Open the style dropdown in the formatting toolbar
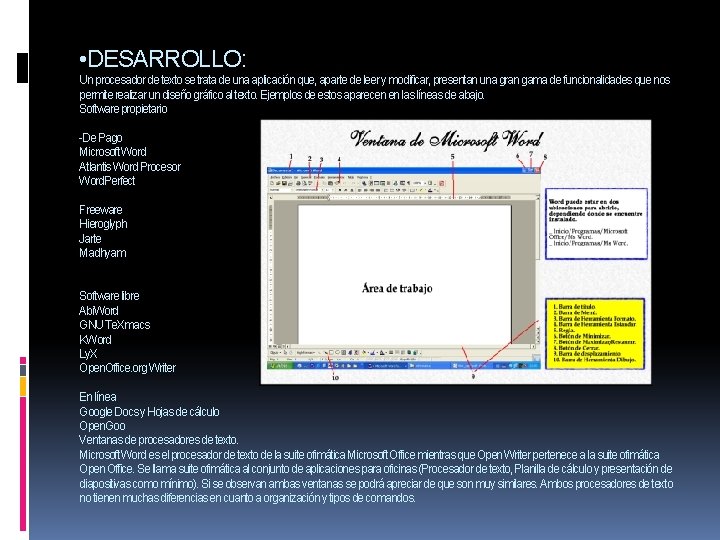 [x=281, y=190]
